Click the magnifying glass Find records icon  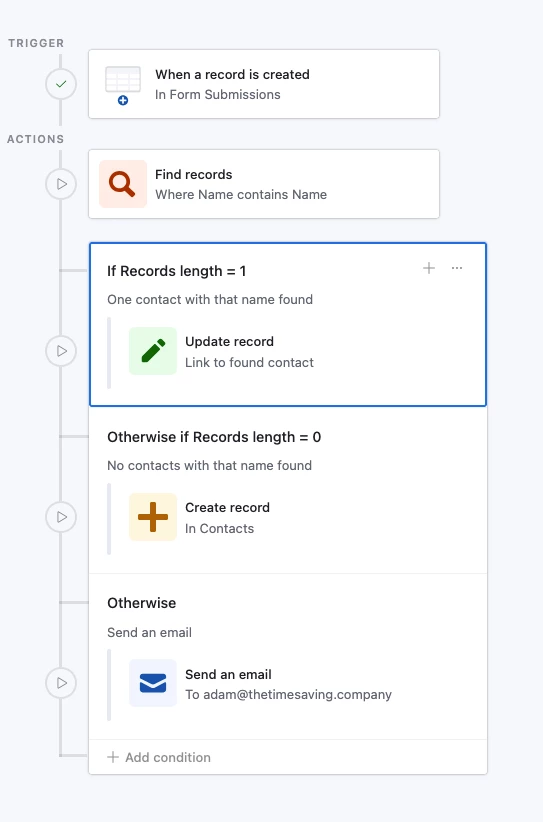123,184
